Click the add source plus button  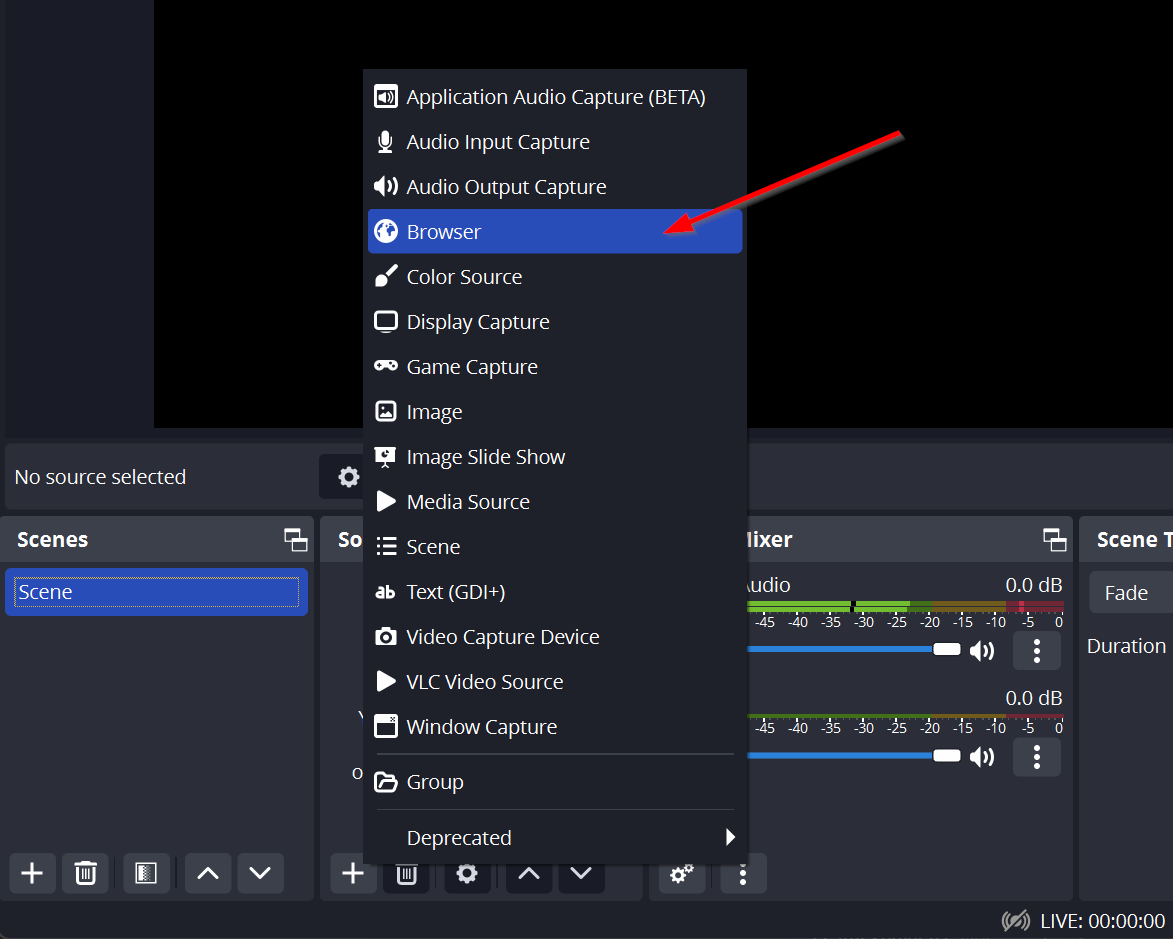[353, 874]
